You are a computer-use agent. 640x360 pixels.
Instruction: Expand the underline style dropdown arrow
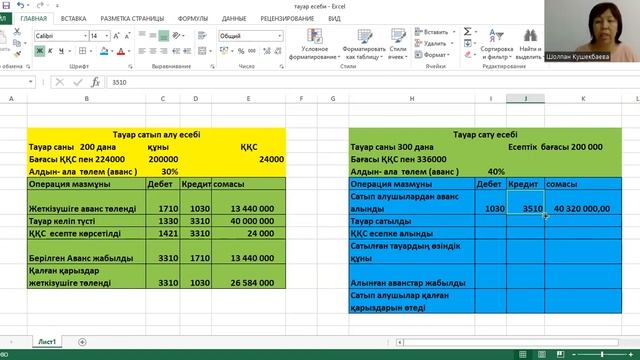(69, 51)
